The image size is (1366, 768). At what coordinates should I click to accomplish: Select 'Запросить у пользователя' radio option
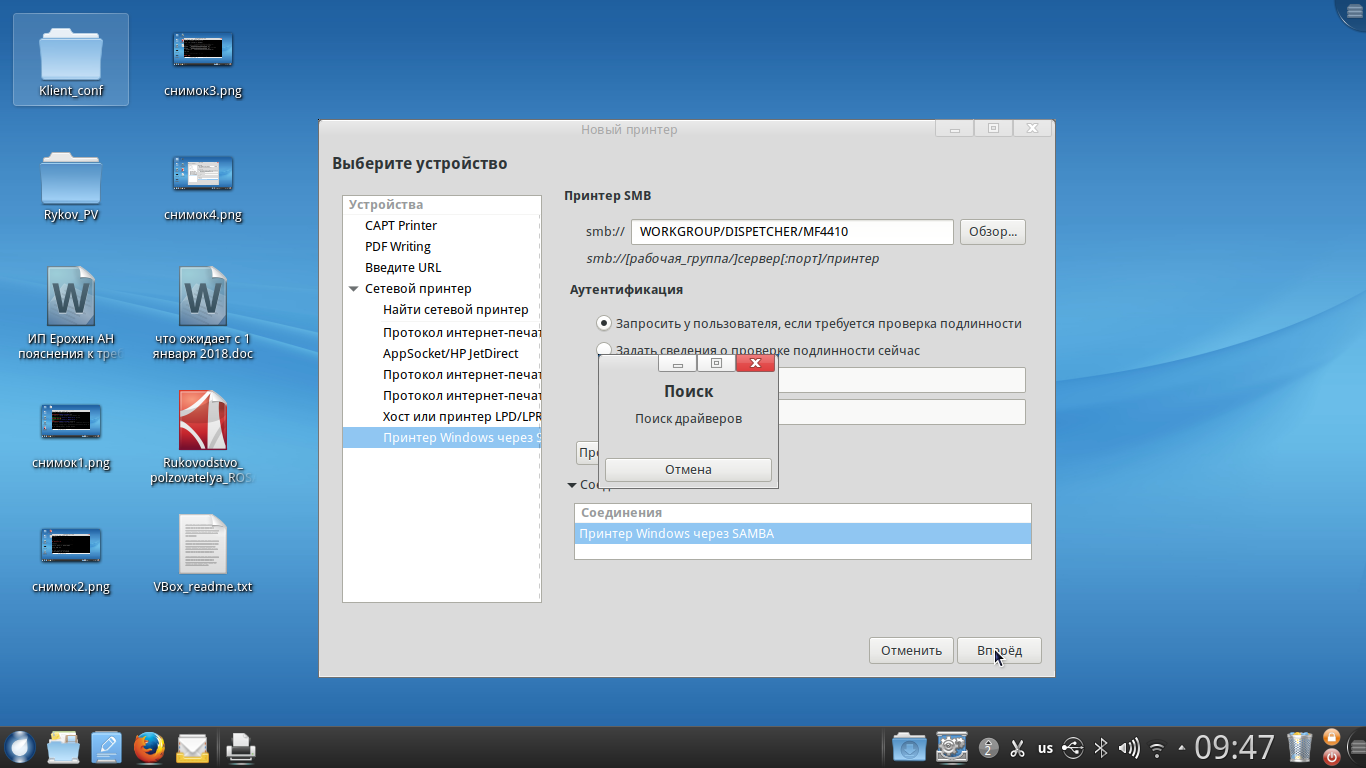603,323
